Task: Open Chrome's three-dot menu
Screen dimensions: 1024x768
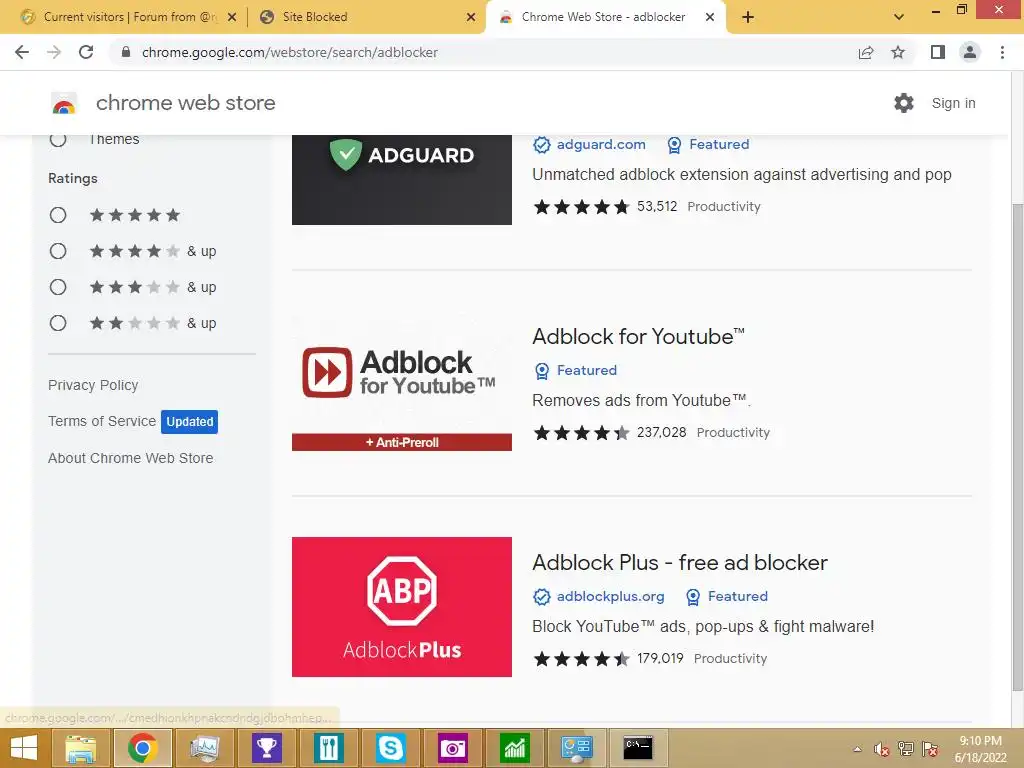Action: pyautogui.click(x=1002, y=52)
